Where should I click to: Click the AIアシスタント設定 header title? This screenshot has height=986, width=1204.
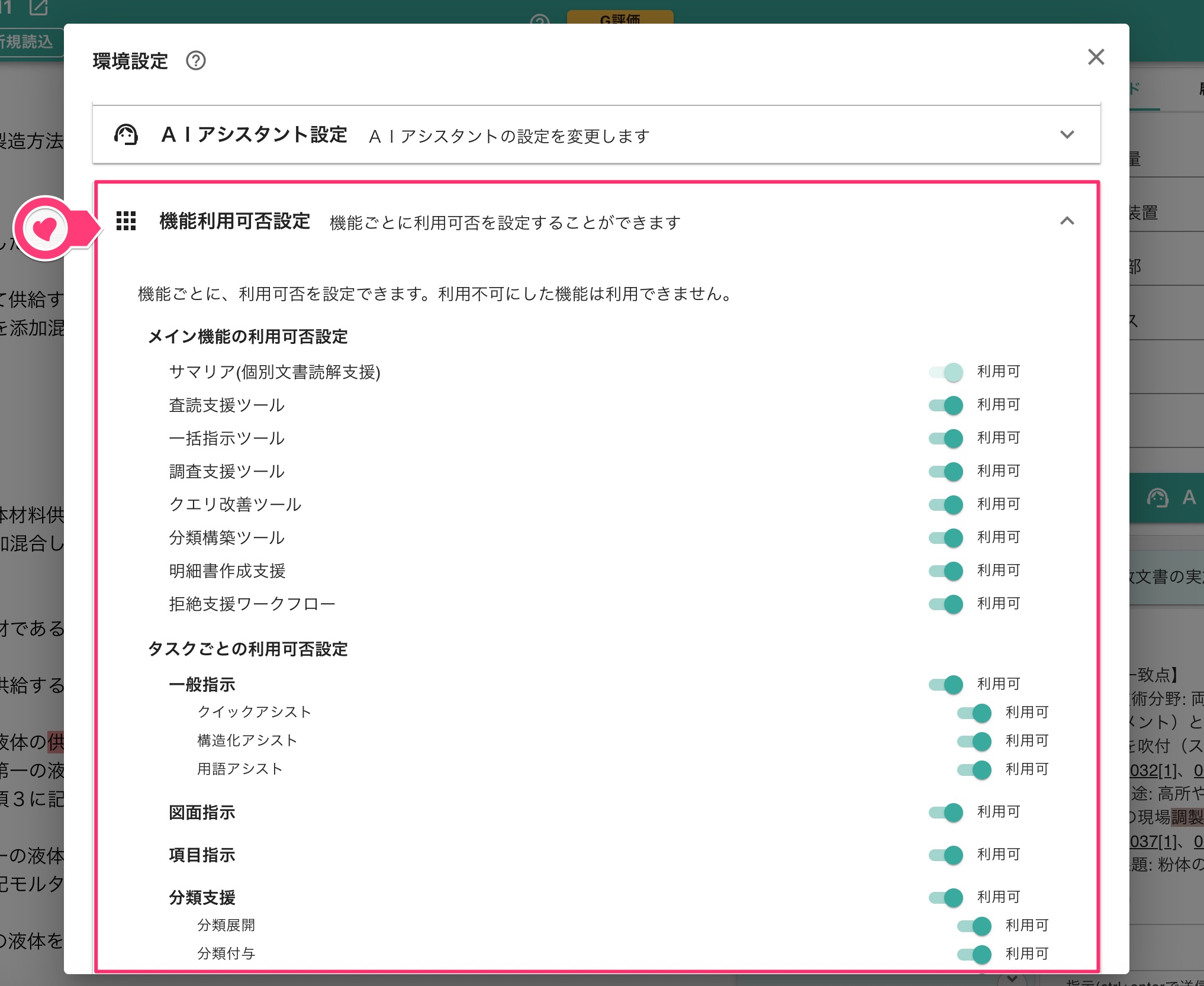[x=254, y=135]
